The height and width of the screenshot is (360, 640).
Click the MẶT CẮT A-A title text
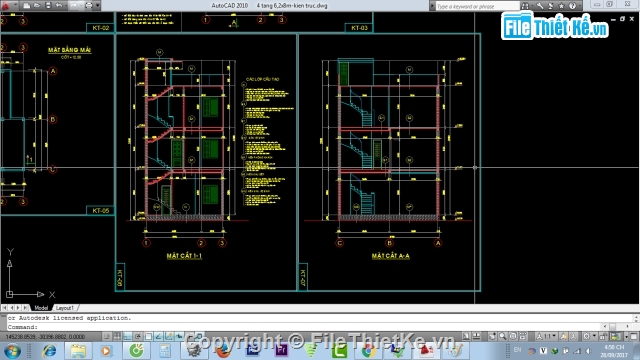point(391,256)
